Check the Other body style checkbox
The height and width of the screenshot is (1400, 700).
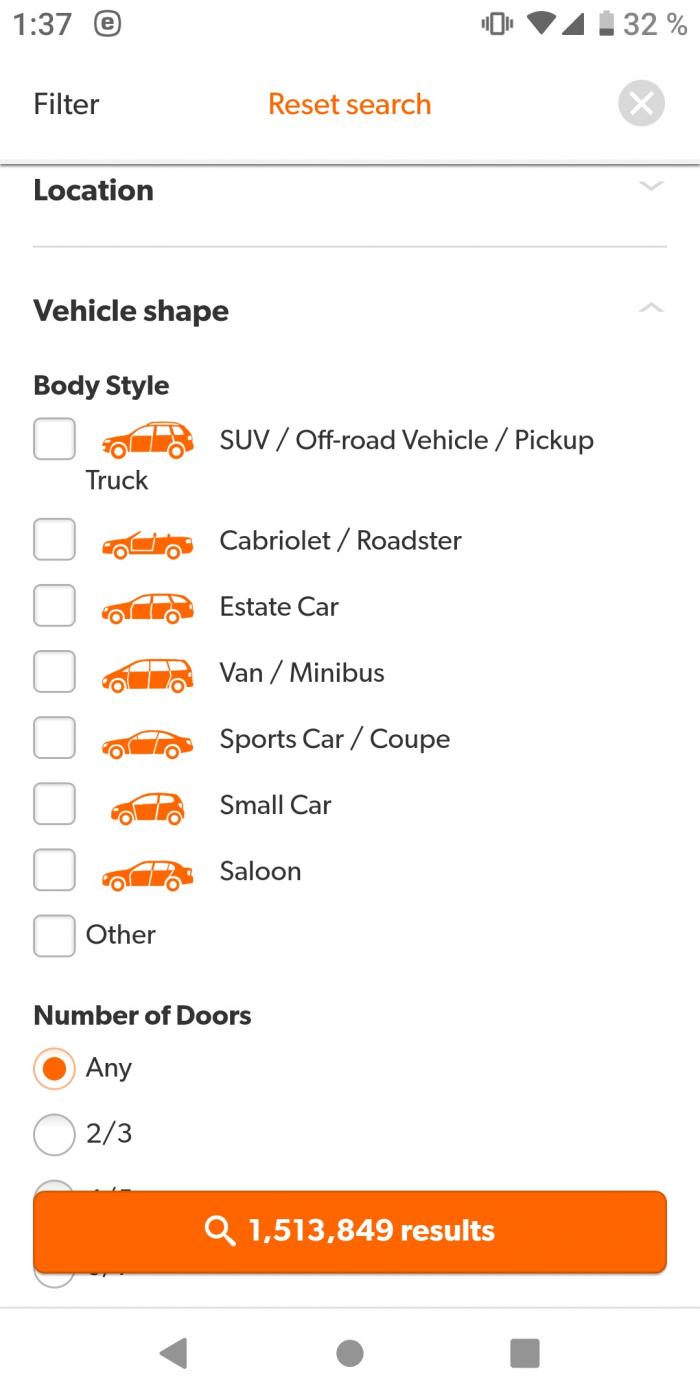point(54,935)
